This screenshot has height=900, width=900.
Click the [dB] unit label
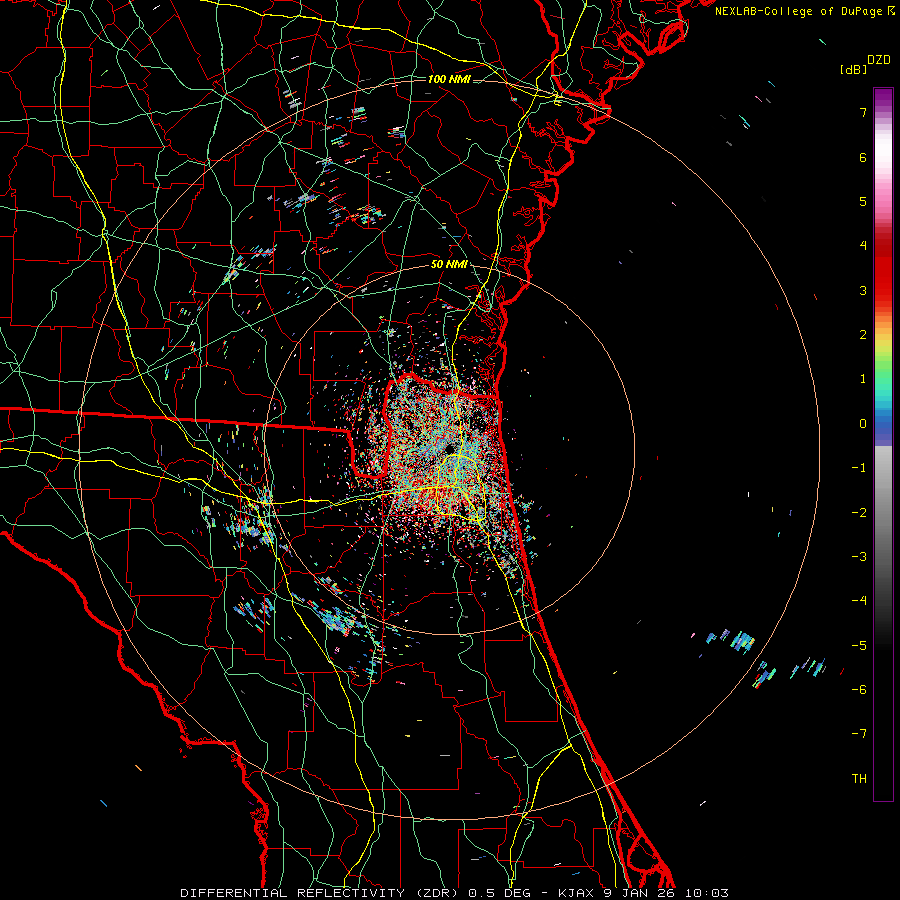tap(853, 70)
